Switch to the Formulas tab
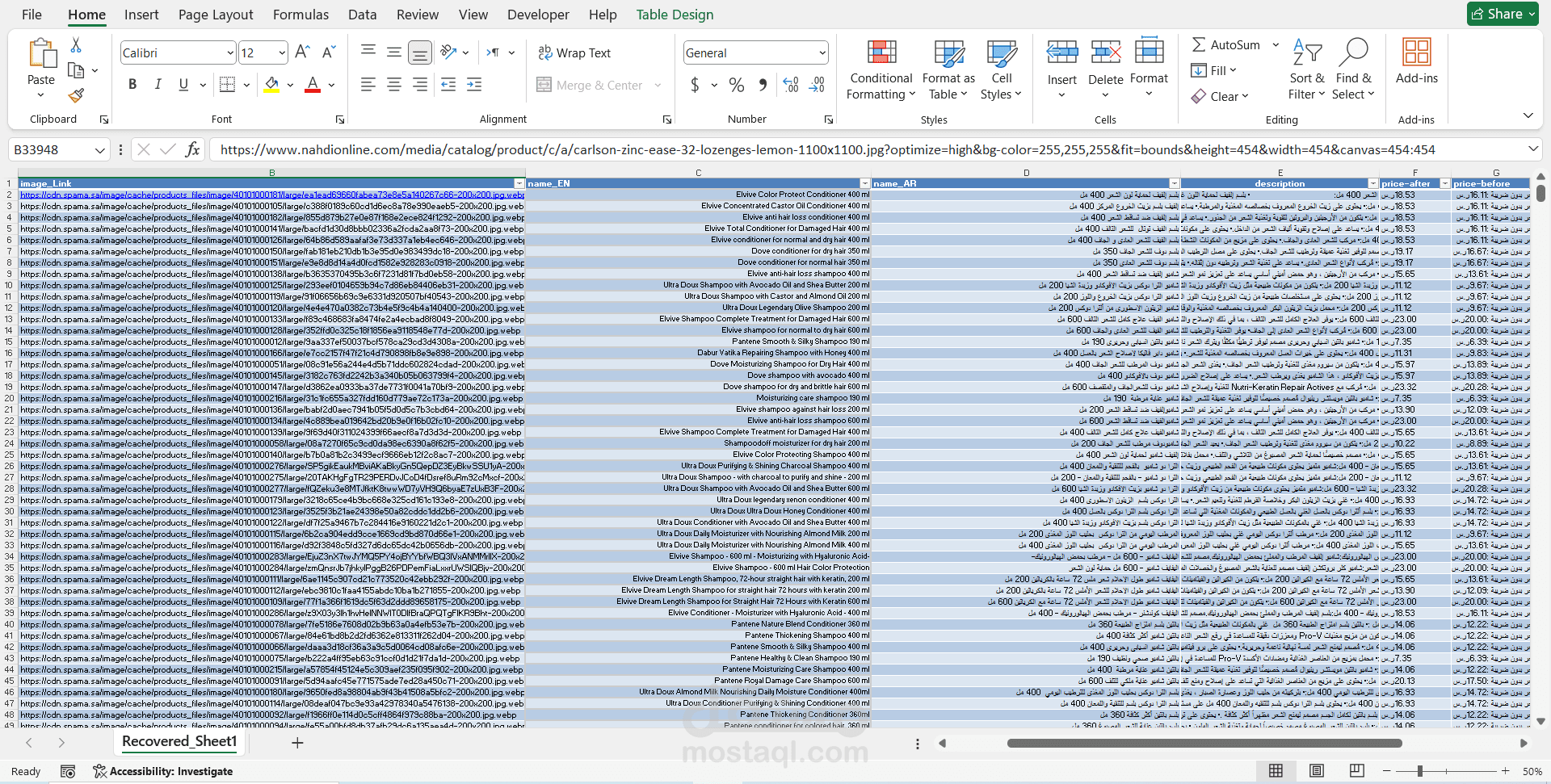 301,15
